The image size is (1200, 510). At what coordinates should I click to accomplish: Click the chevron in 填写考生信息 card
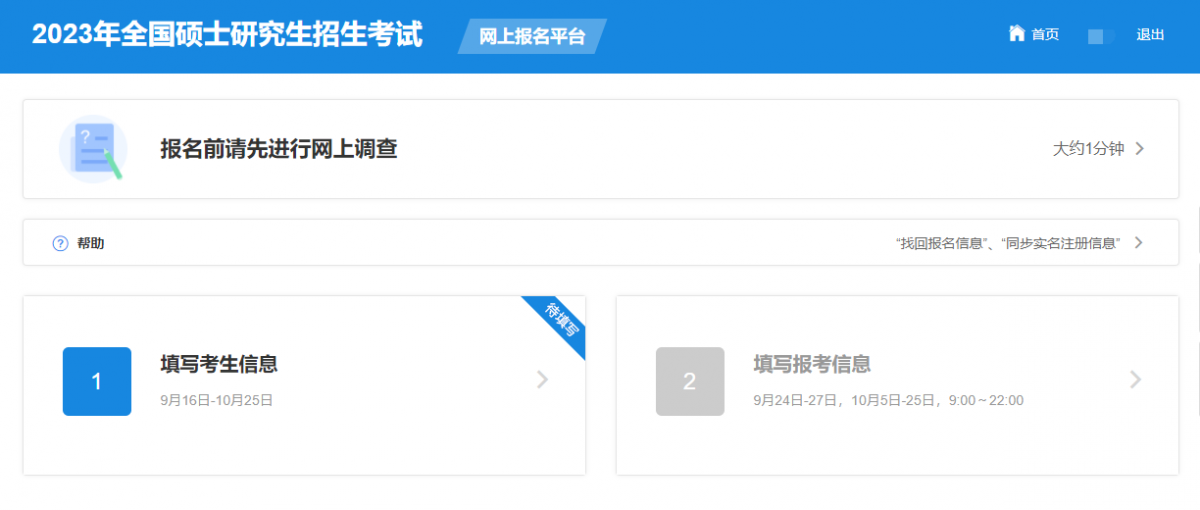click(x=542, y=379)
